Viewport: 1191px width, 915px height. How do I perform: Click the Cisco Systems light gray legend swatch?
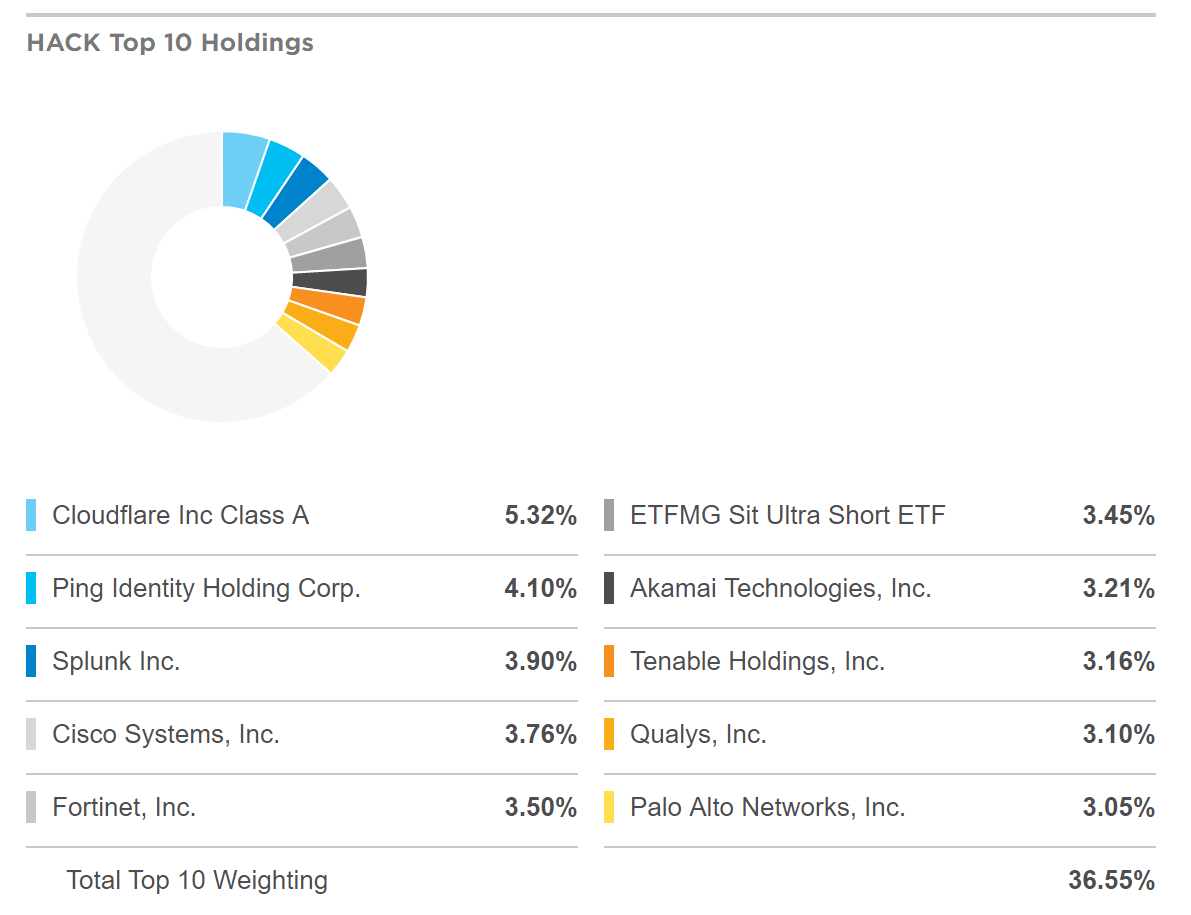click(31, 734)
